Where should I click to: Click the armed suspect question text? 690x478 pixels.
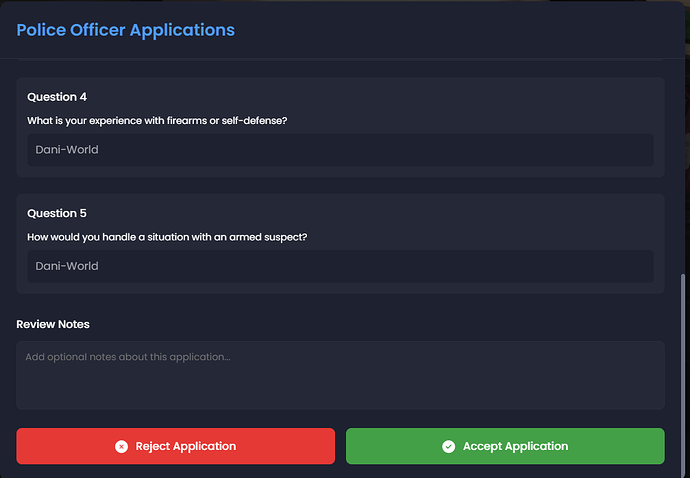click(x=167, y=237)
